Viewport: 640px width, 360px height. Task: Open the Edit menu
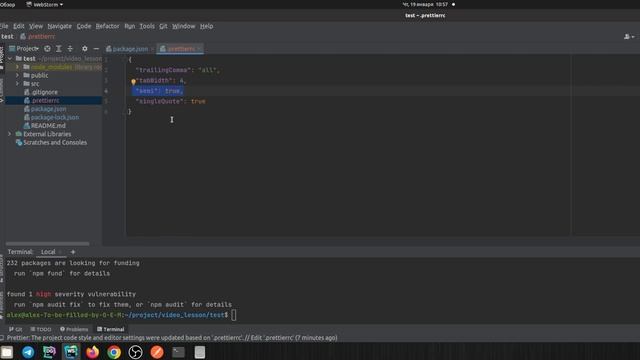click(19, 26)
